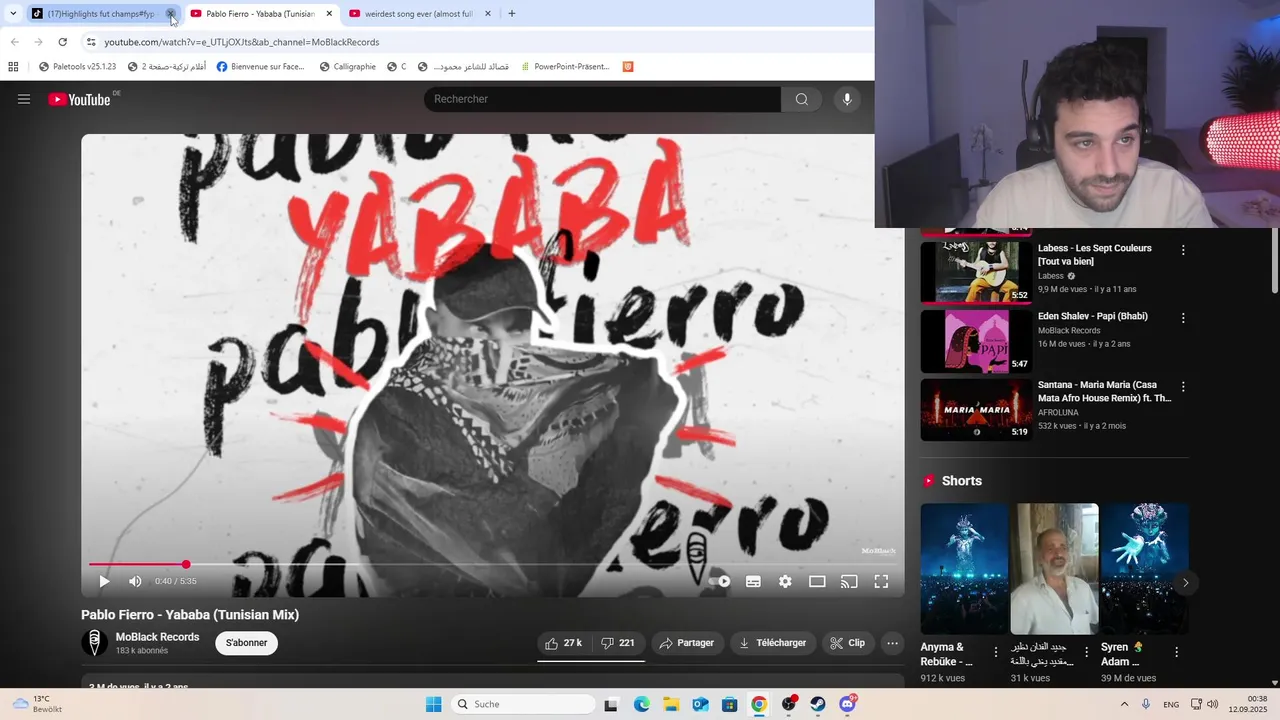Click the Télécharger download button
Screen dimensions: 1280x720
tap(772, 643)
